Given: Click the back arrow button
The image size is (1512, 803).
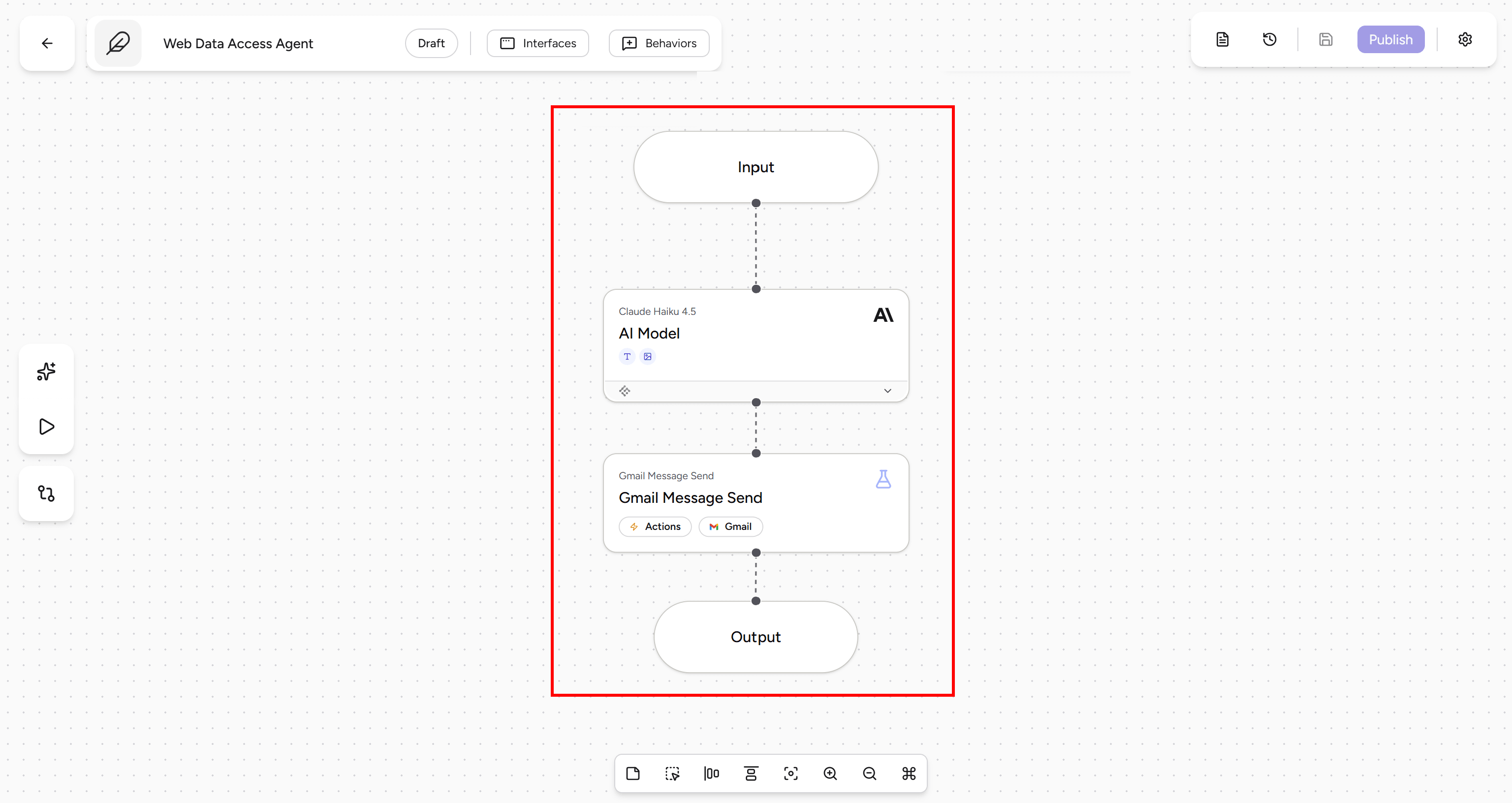Looking at the screenshot, I should (x=47, y=43).
